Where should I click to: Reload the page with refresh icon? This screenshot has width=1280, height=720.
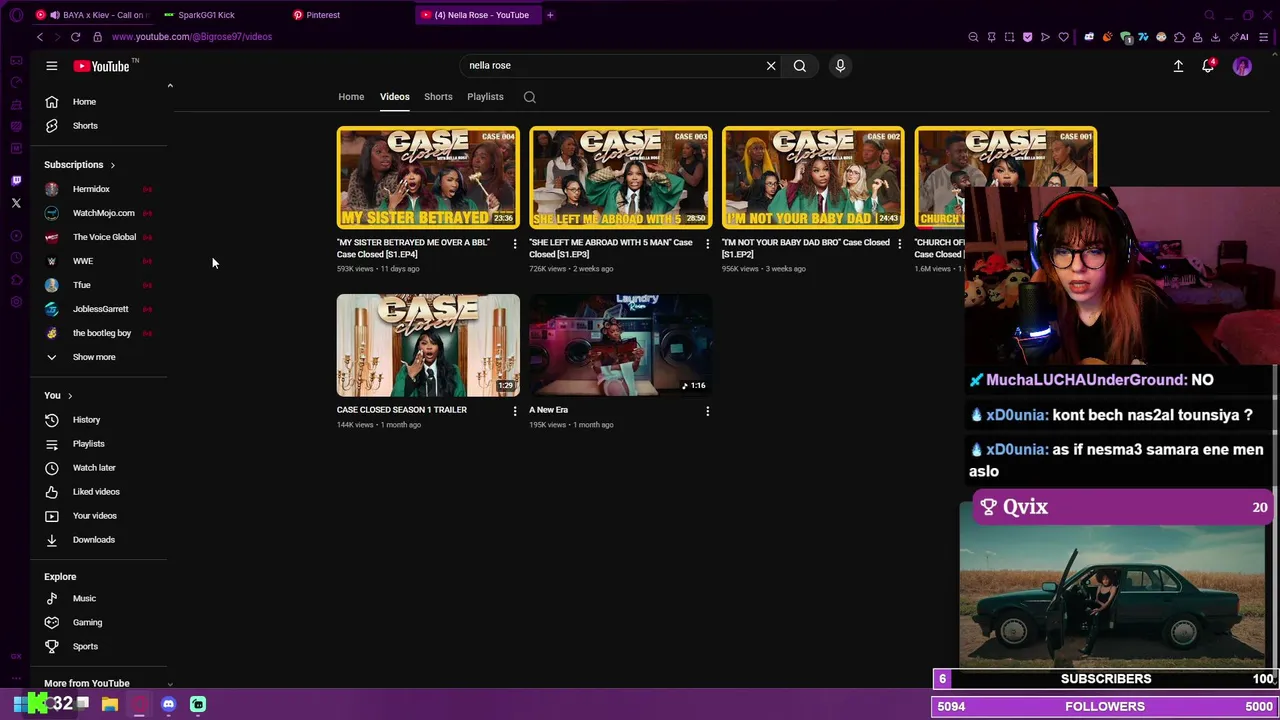tap(75, 37)
